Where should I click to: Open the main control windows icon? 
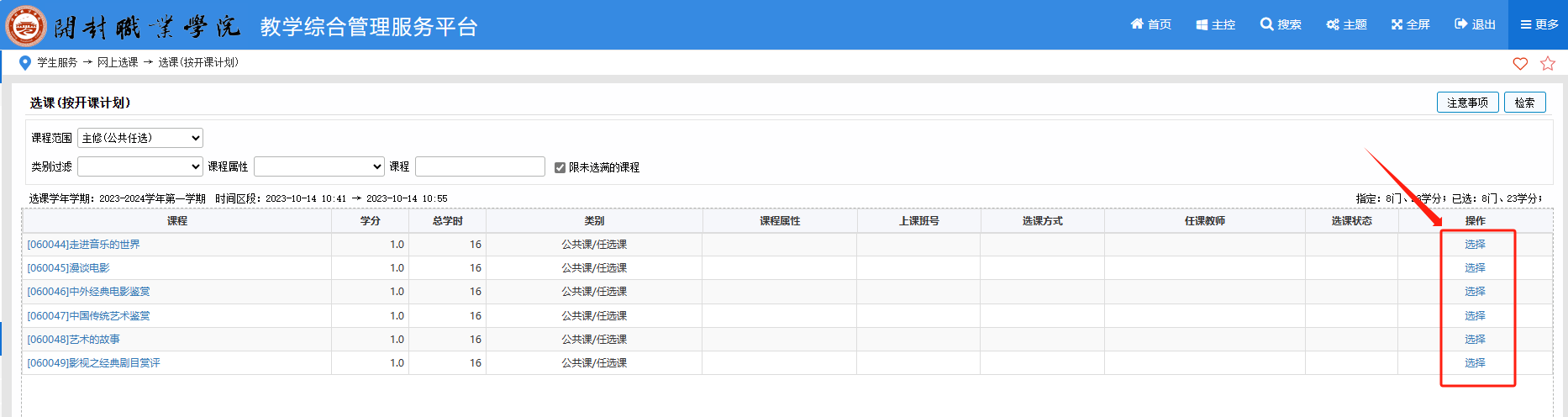click(x=1202, y=24)
